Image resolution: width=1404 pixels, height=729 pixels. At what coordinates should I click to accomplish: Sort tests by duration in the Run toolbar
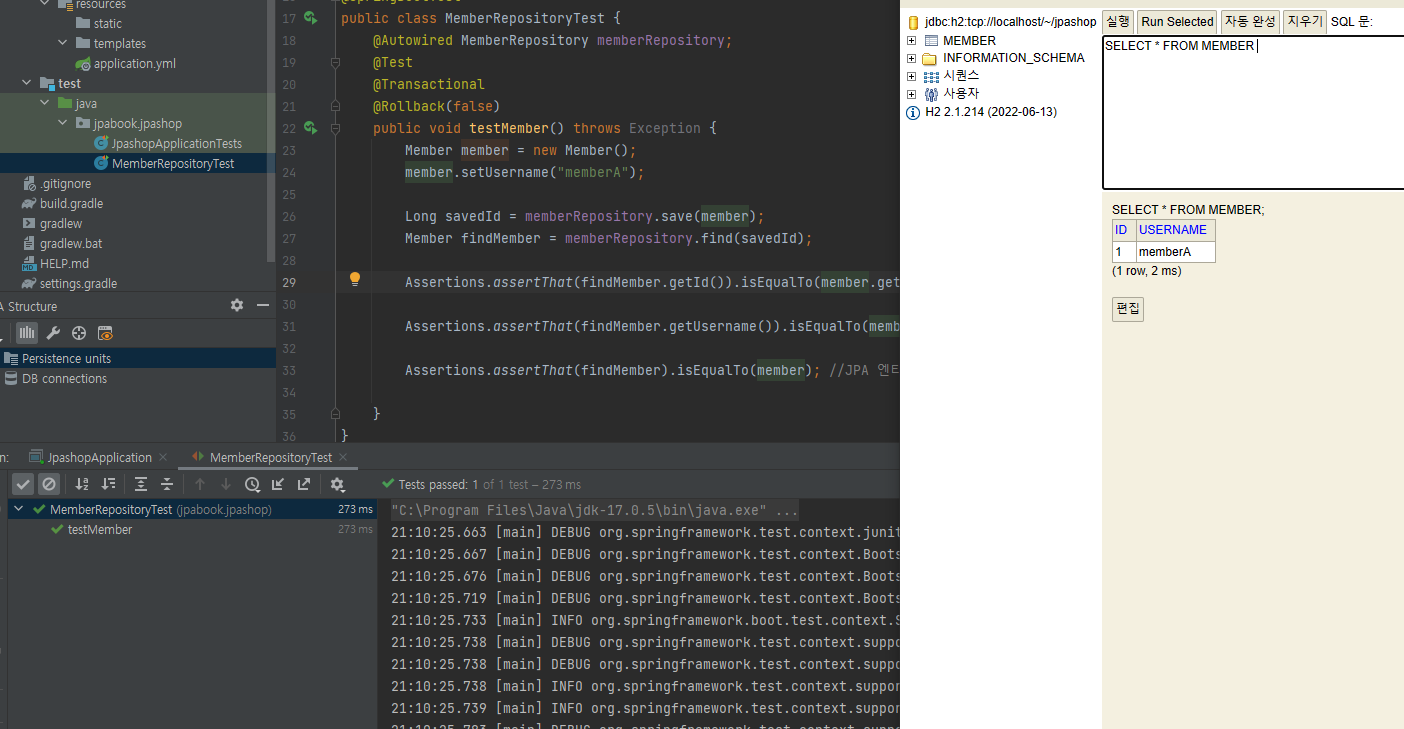pos(108,484)
